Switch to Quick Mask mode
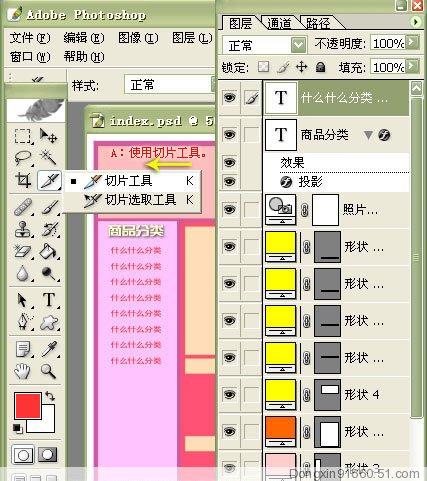 click(48, 455)
